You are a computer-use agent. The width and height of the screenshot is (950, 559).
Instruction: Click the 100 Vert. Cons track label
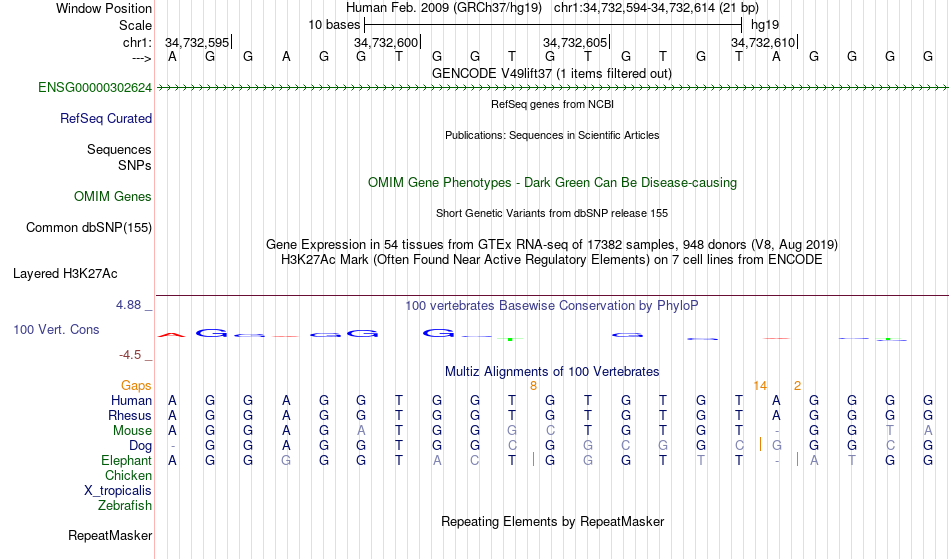pos(56,329)
